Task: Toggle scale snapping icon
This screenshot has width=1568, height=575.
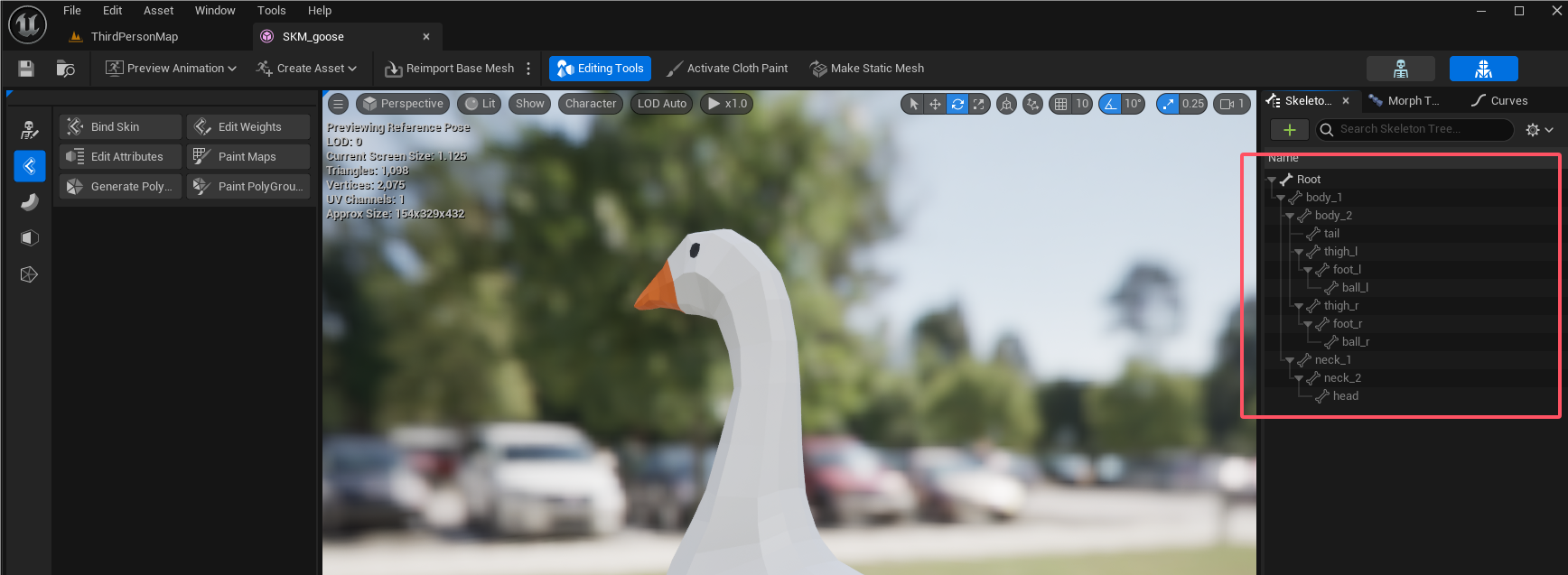Action: coord(1169,104)
